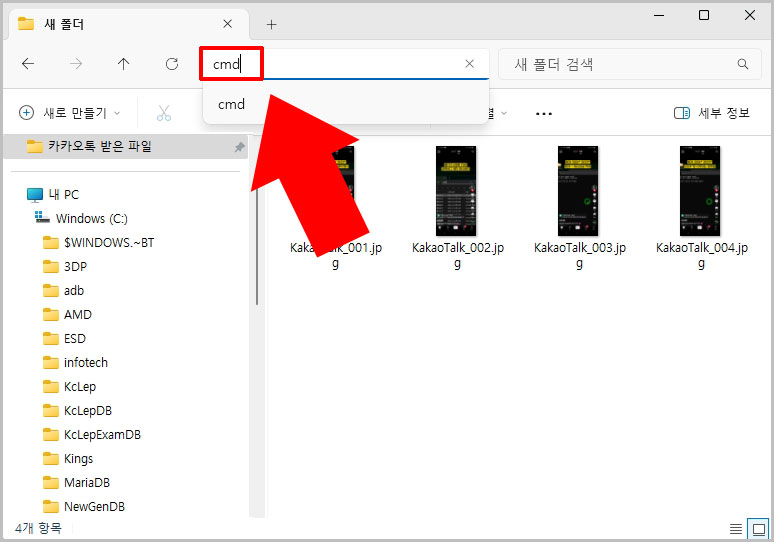
Task: Open the 새로 만들기 menu
Action: click(x=69, y=113)
